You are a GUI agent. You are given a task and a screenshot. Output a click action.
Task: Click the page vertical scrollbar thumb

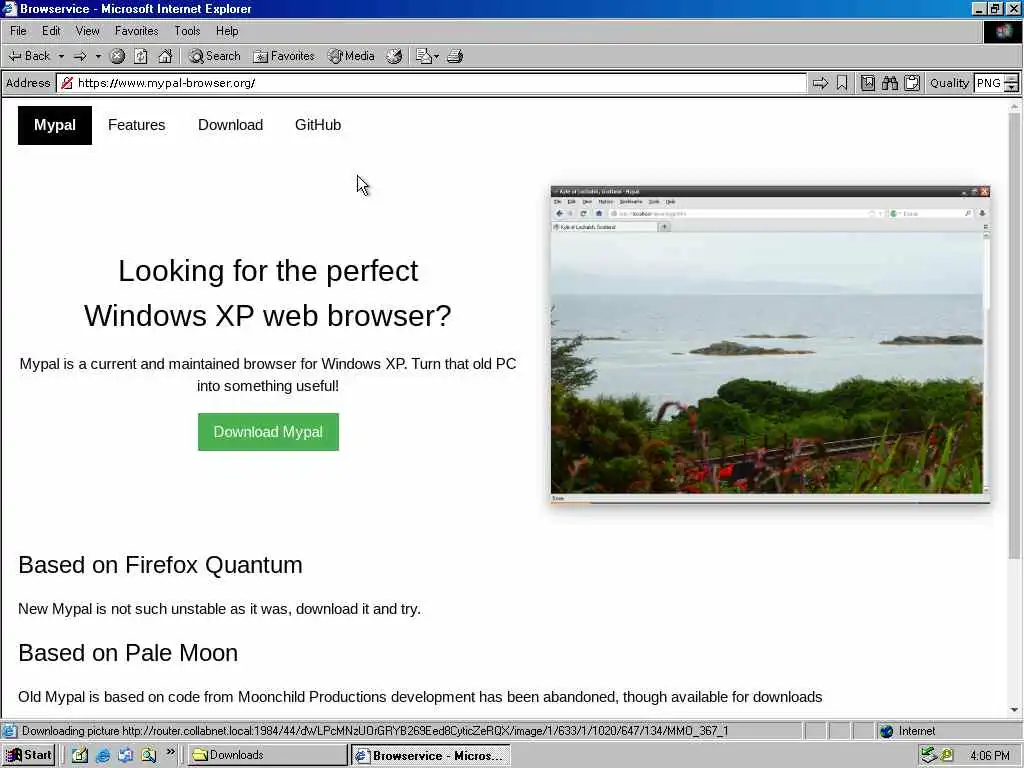point(1014,335)
